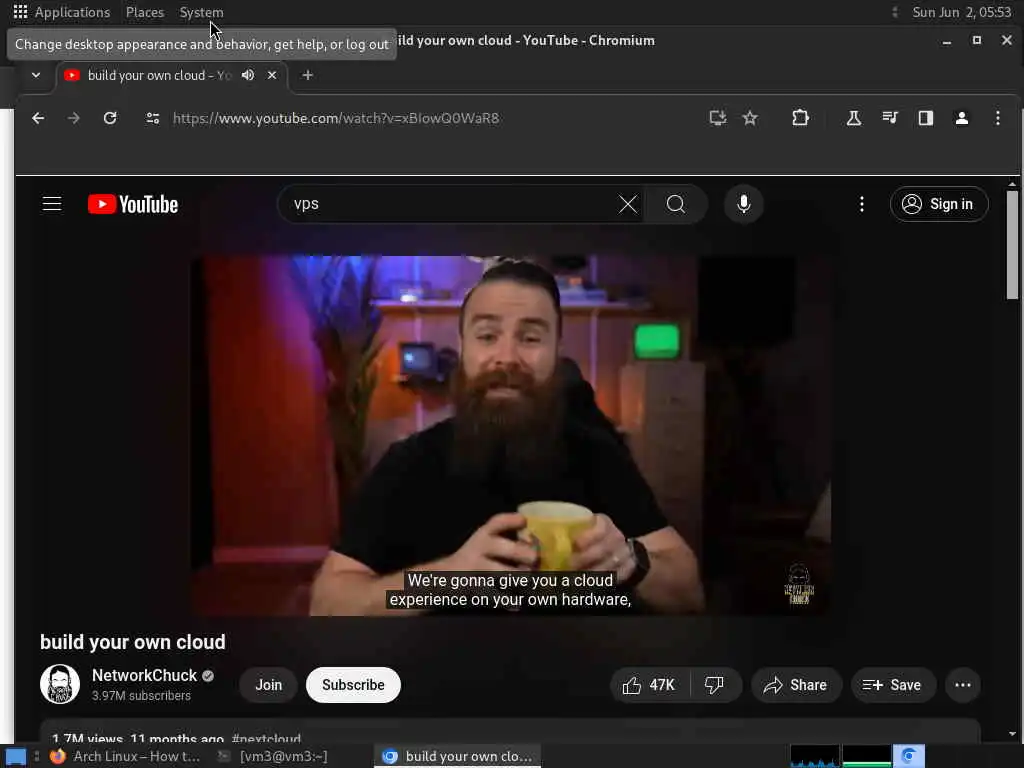
Task: Open media controls icon in toolbar
Action: (x=889, y=118)
